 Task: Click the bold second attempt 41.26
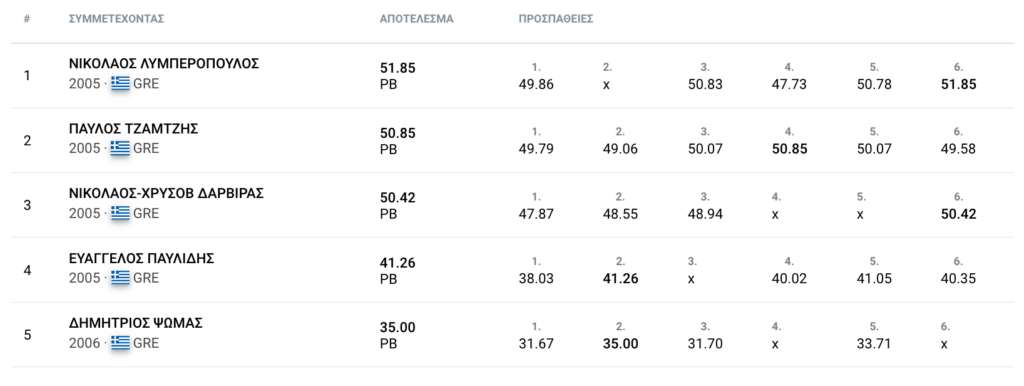click(620, 279)
